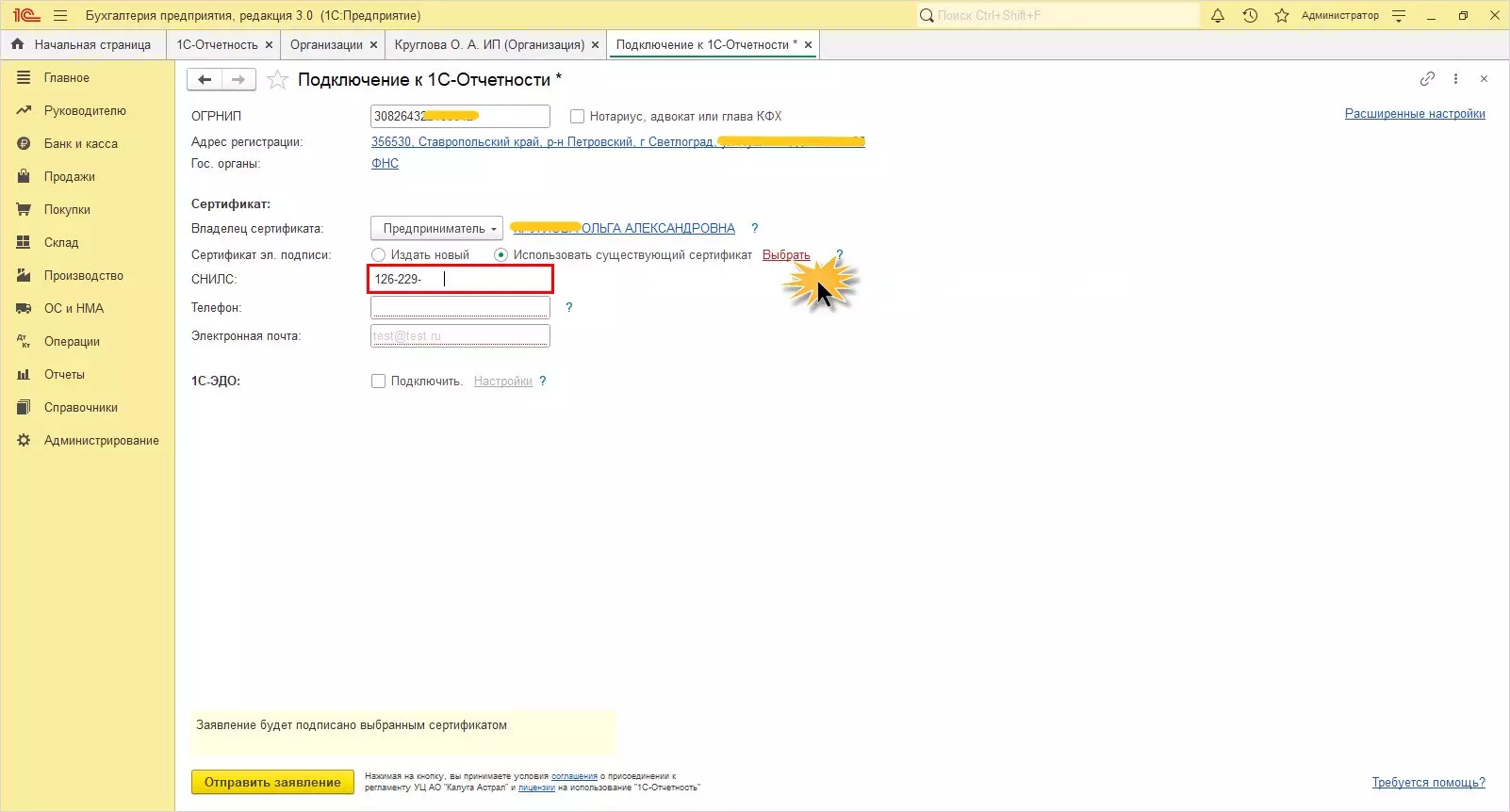Screen dimensions: 1510x812
Task: Open certificate owner ОЛЬГА АЛЕКСАНДРОВНА link
Action: [x=623, y=228]
